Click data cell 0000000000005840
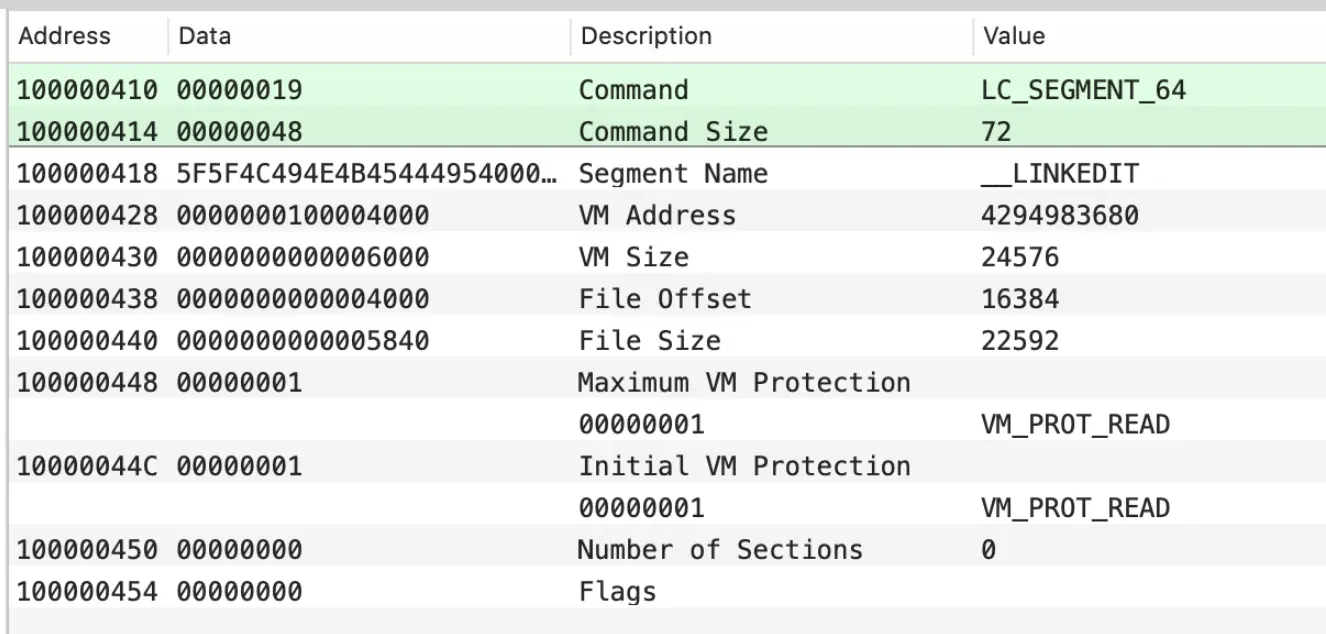1326x634 pixels. (303, 341)
